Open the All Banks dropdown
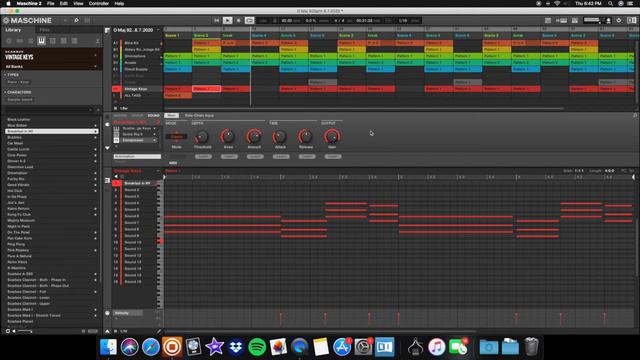Viewport: 640px width, 360px height. point(51,67)
